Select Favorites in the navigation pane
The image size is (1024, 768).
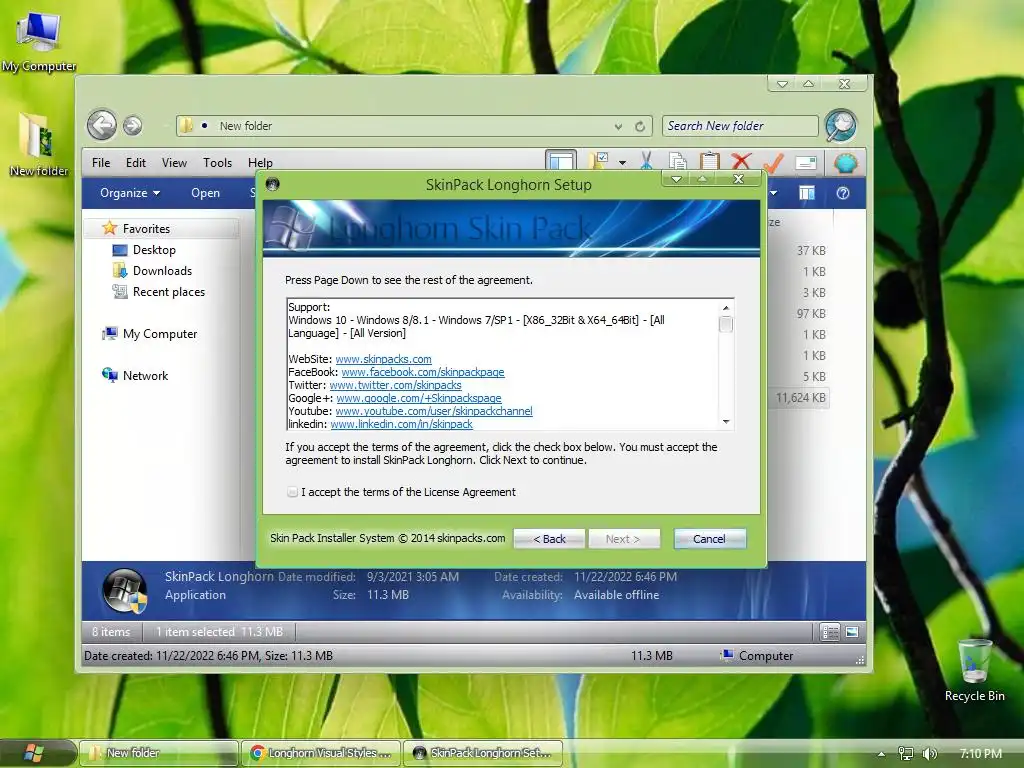[x=162, y=229]
